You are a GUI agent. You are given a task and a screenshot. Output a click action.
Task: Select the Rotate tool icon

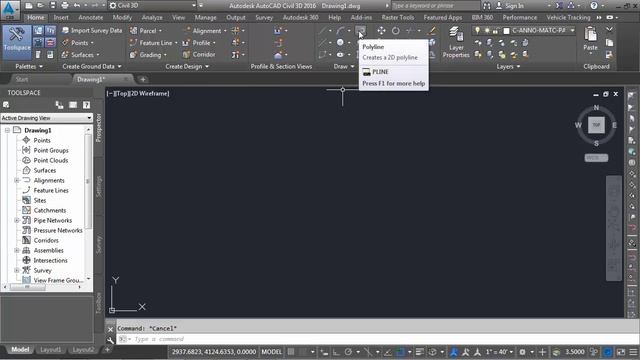tap(396, 31)
